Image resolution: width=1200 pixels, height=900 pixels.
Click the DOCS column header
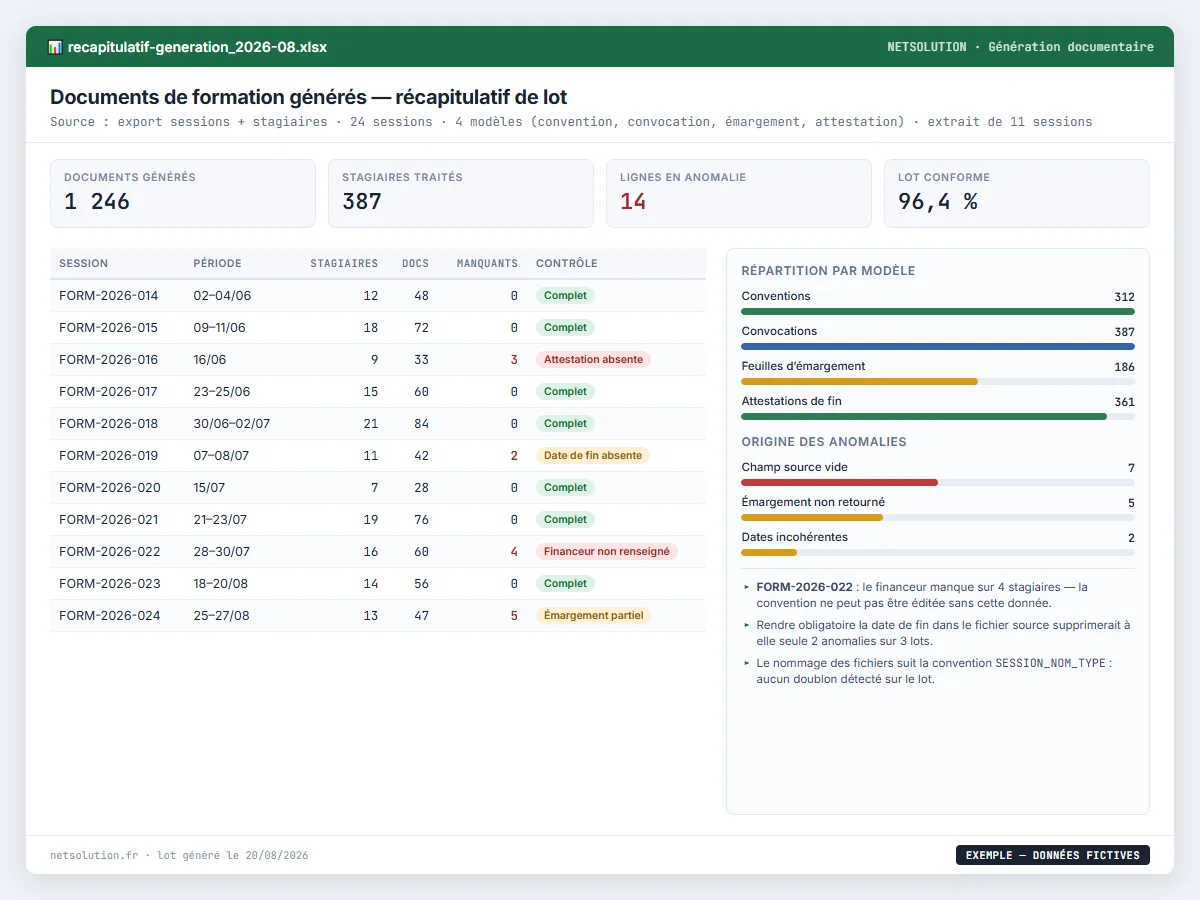[x=415, y=264]
